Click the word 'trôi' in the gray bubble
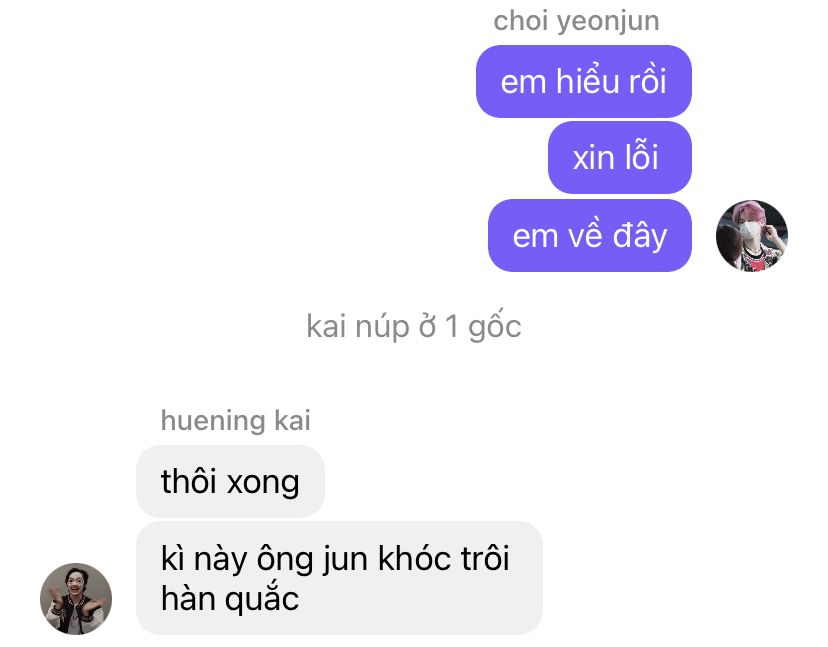Viewport: 828px width, 647px height. pyautogui.click(x=485, y=558)
